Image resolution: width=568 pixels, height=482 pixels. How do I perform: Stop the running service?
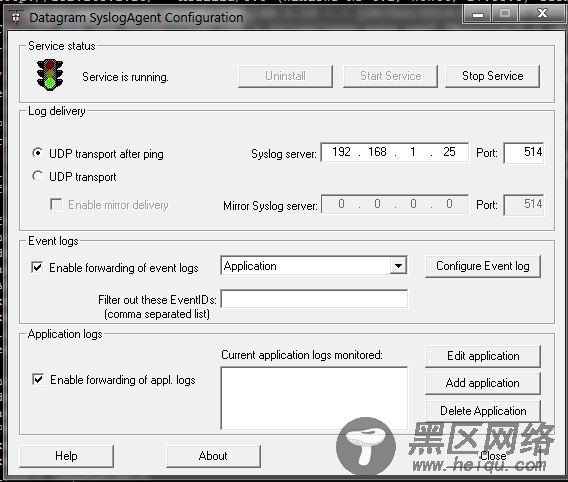[493, 76]
